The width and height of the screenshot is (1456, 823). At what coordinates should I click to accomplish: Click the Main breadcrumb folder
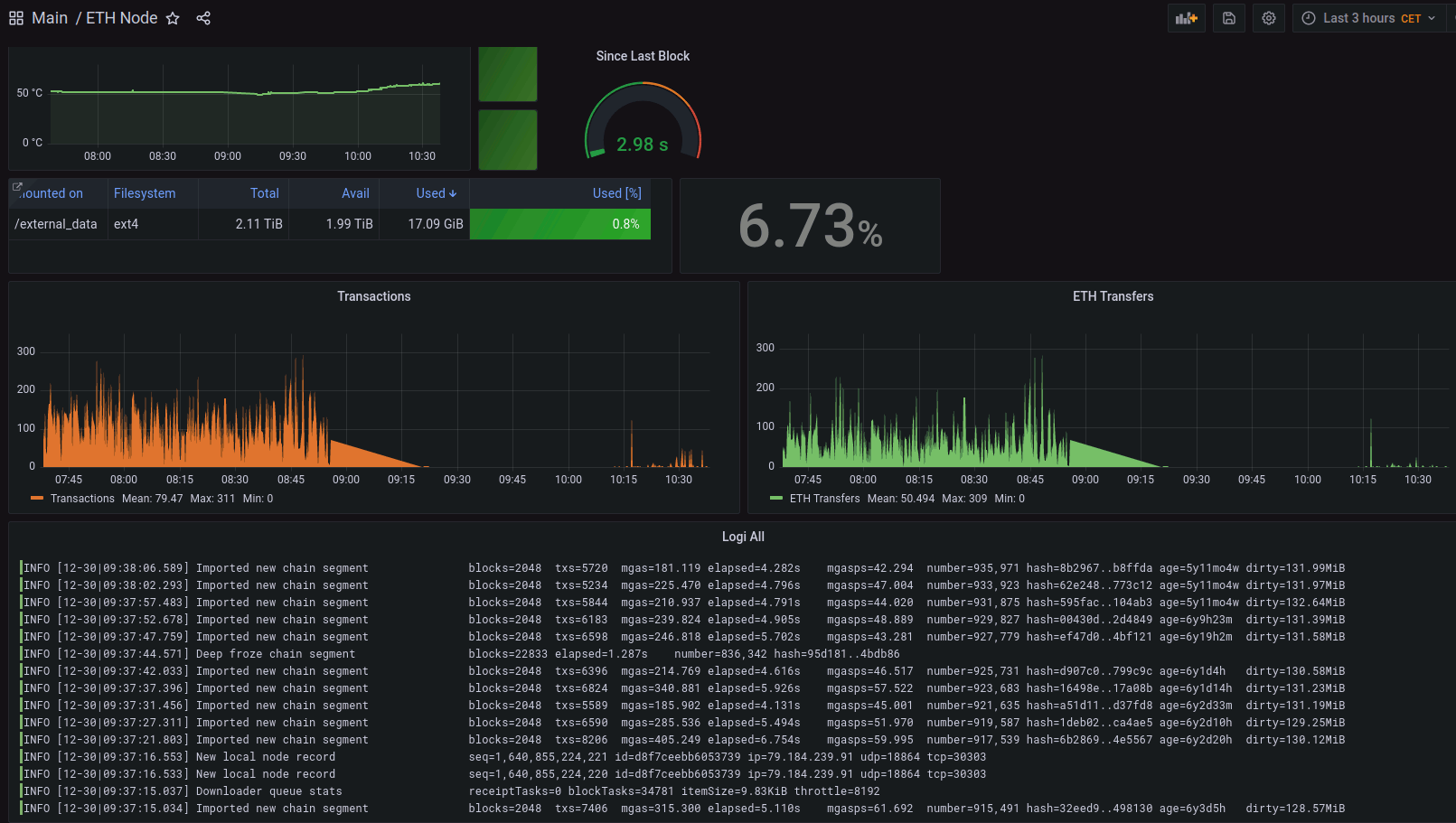[x=49, y=17]
